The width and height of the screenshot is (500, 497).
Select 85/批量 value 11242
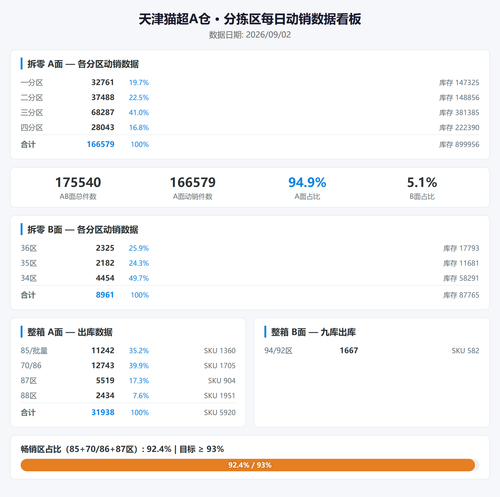[x=103, y=350]
